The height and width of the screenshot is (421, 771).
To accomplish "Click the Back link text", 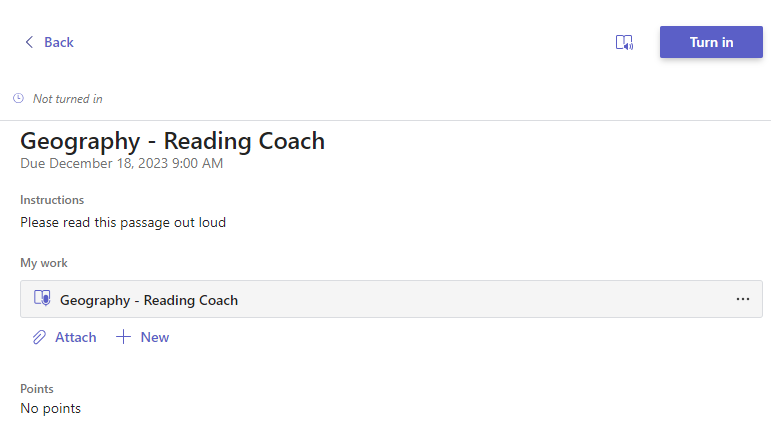I will pos(59,42).
